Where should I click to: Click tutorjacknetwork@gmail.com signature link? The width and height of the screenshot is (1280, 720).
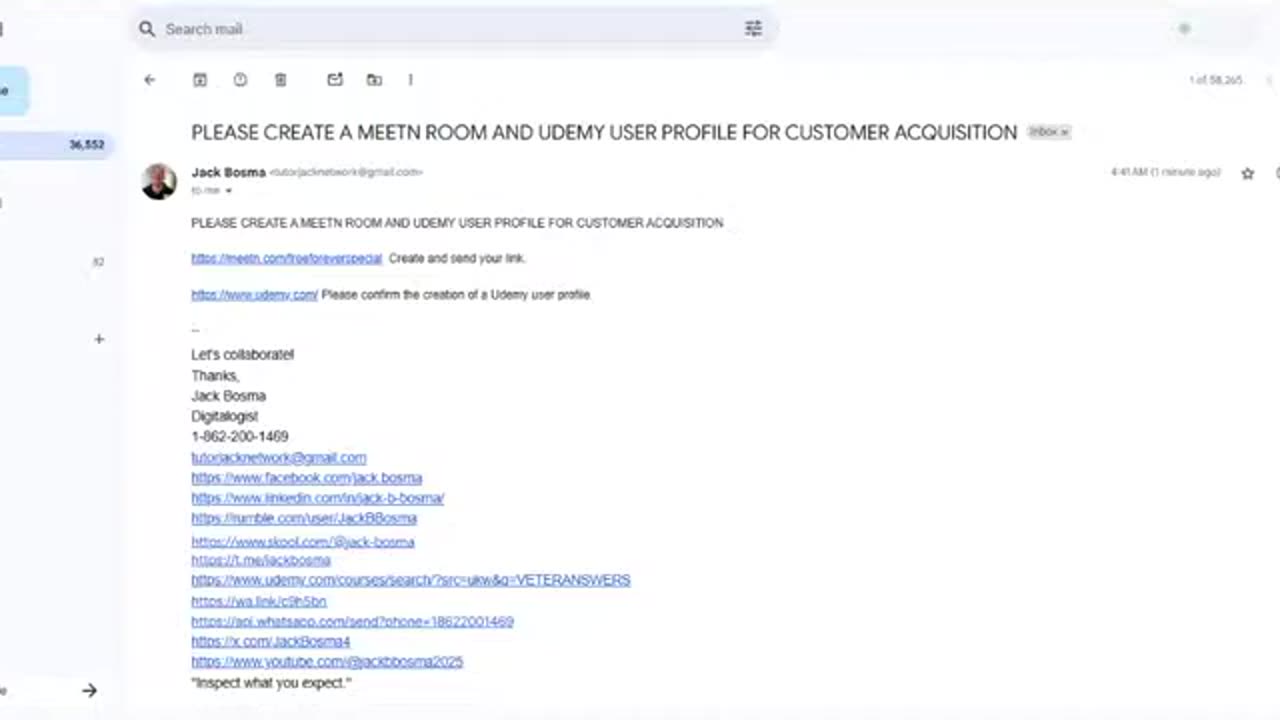point(279,458)
